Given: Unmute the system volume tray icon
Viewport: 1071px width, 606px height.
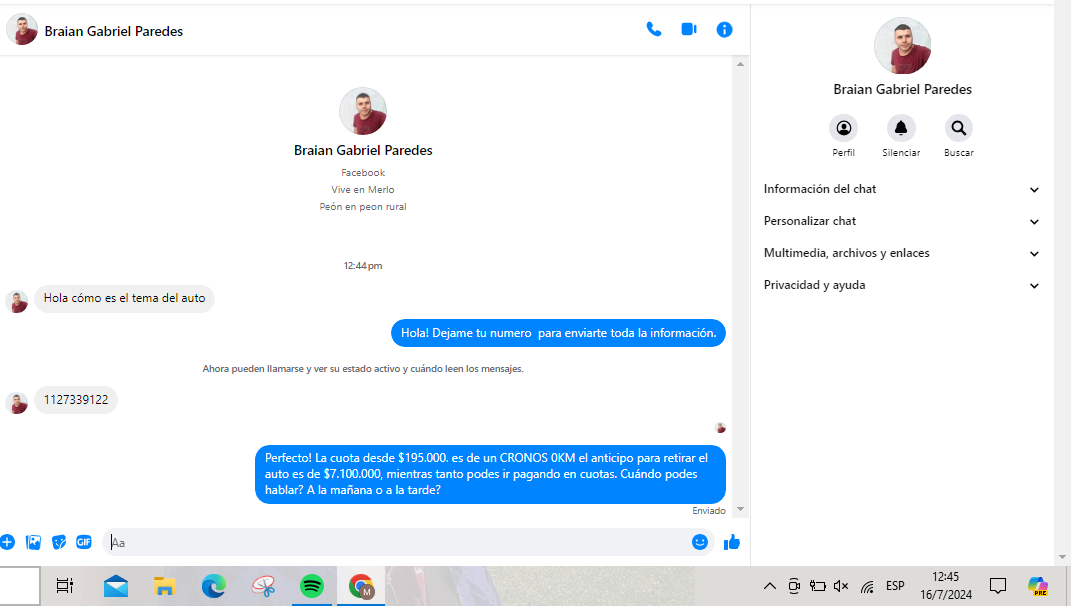Looking at the screenshot, I should pyautogui.click(x=841, y=586).
